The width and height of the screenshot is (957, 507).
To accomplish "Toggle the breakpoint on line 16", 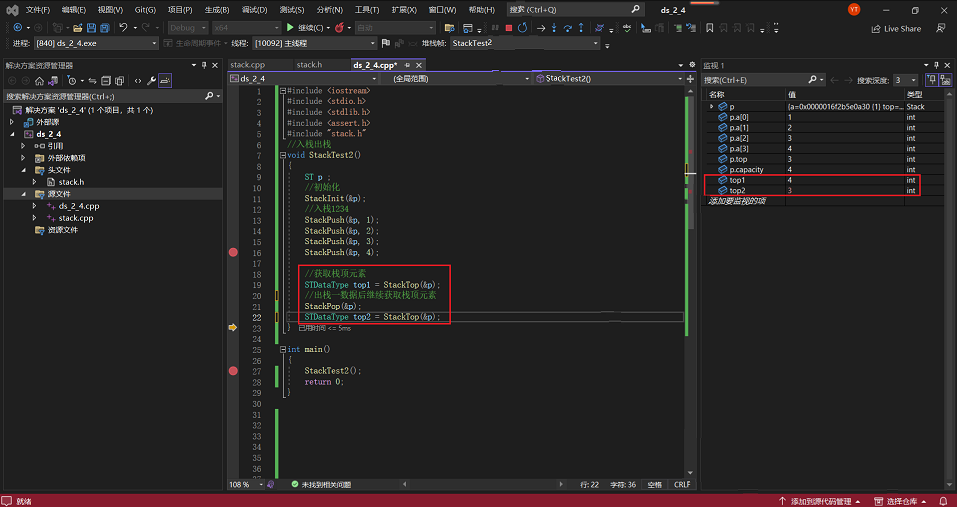I will pyautogui.click(x=233, y=252).
